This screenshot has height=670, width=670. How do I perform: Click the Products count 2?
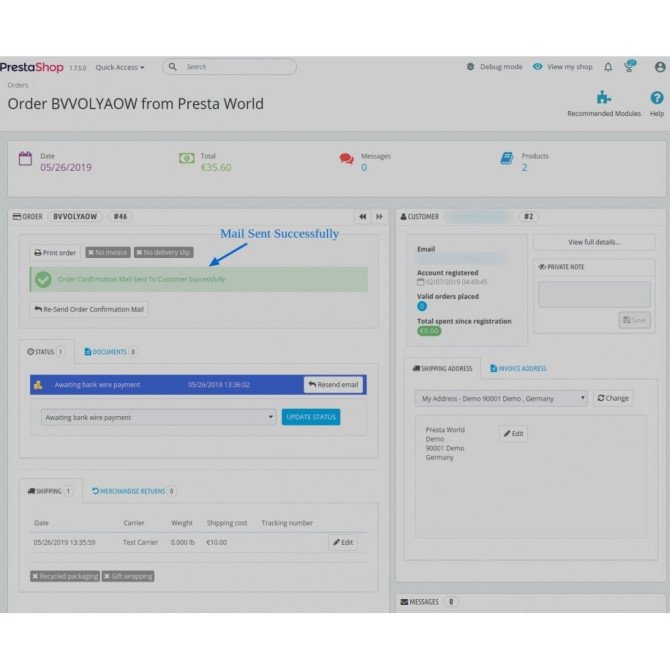point(524,168)
